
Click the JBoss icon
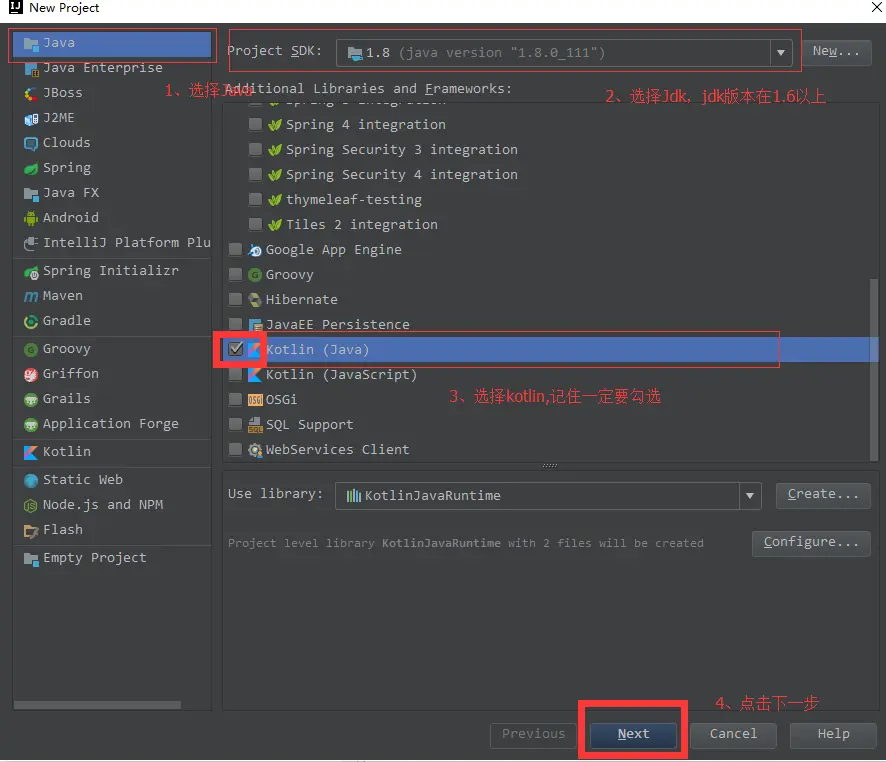[31, 93]
